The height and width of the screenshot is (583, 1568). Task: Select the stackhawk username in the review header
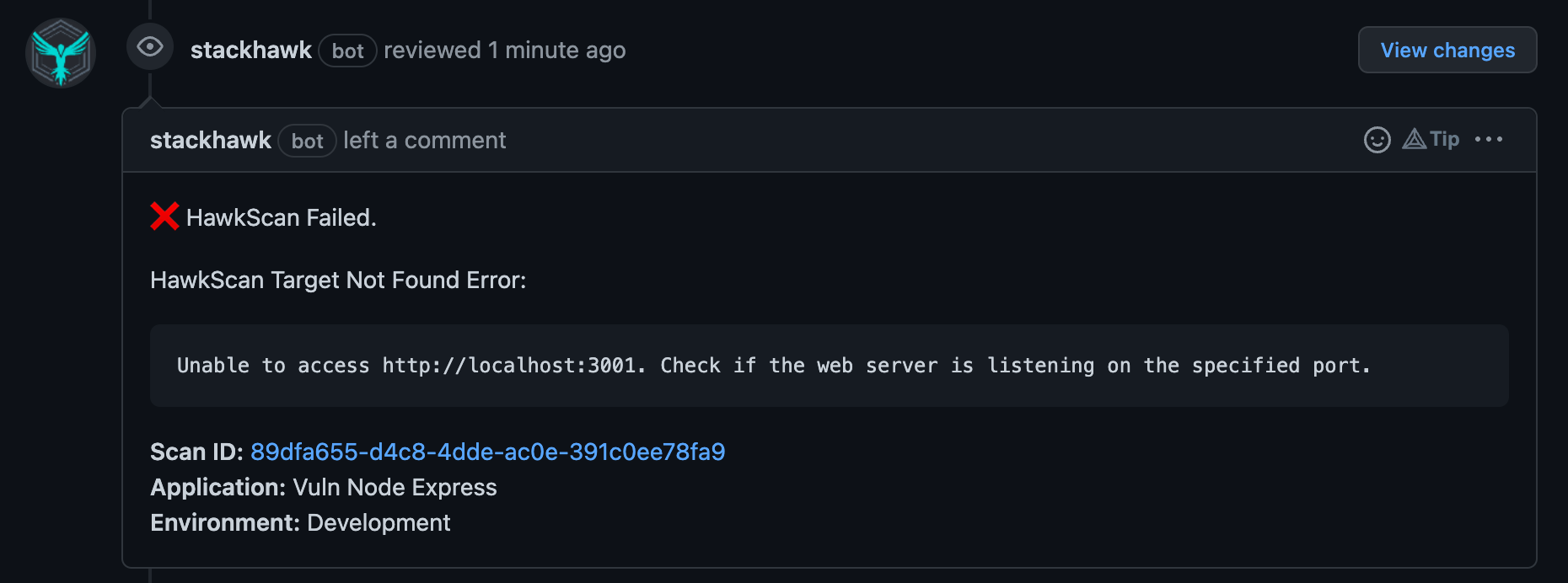251,50
